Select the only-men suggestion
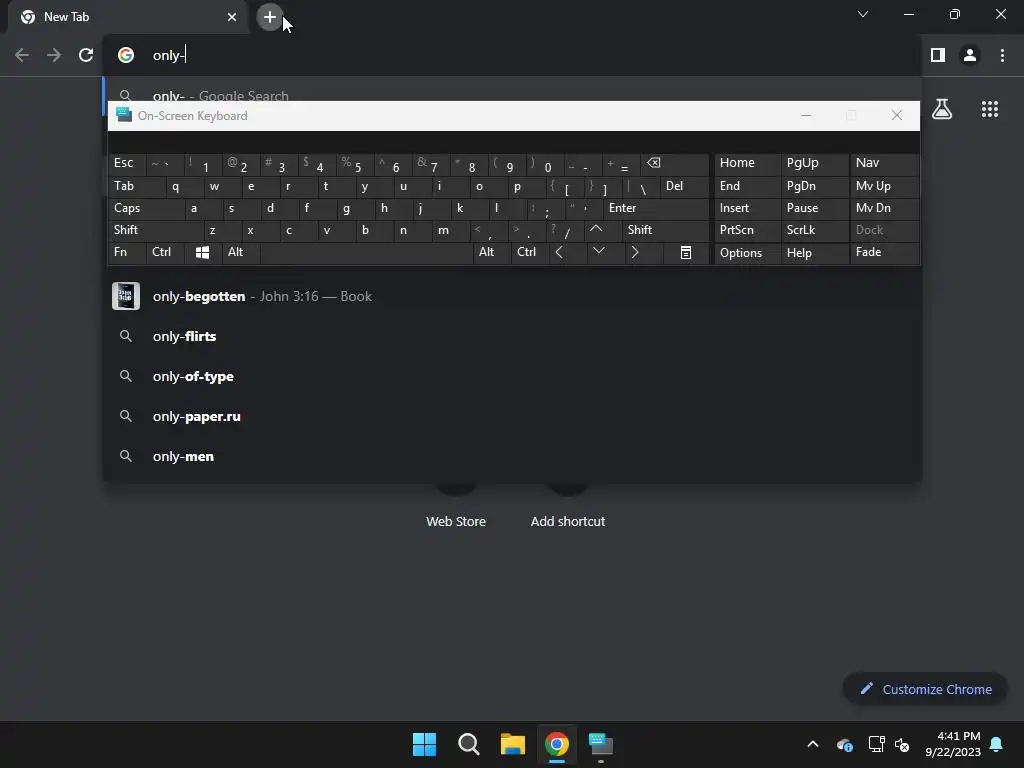 click(x=512, y=456)
